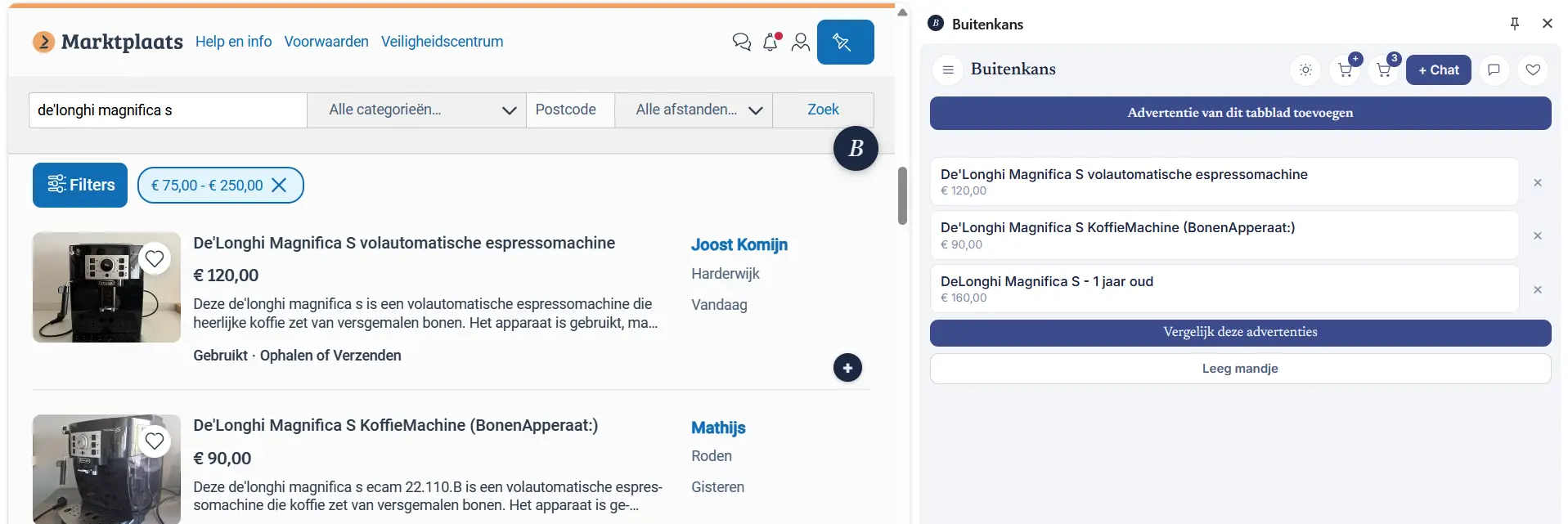This screenshot has width=1568, height=524.
Task: Open the user account profile icon
Action: point(801,42)
